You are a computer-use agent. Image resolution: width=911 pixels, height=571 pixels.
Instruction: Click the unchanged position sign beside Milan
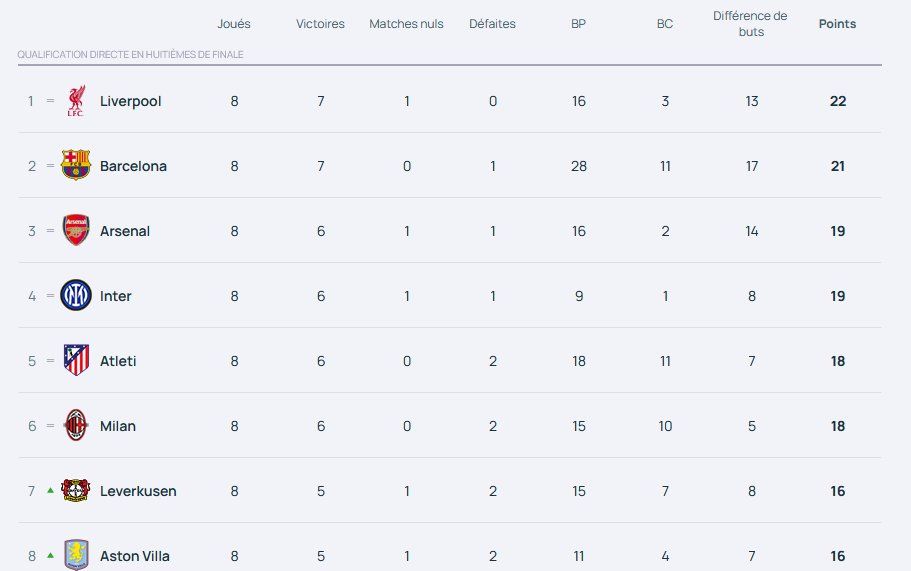(51, 426)
